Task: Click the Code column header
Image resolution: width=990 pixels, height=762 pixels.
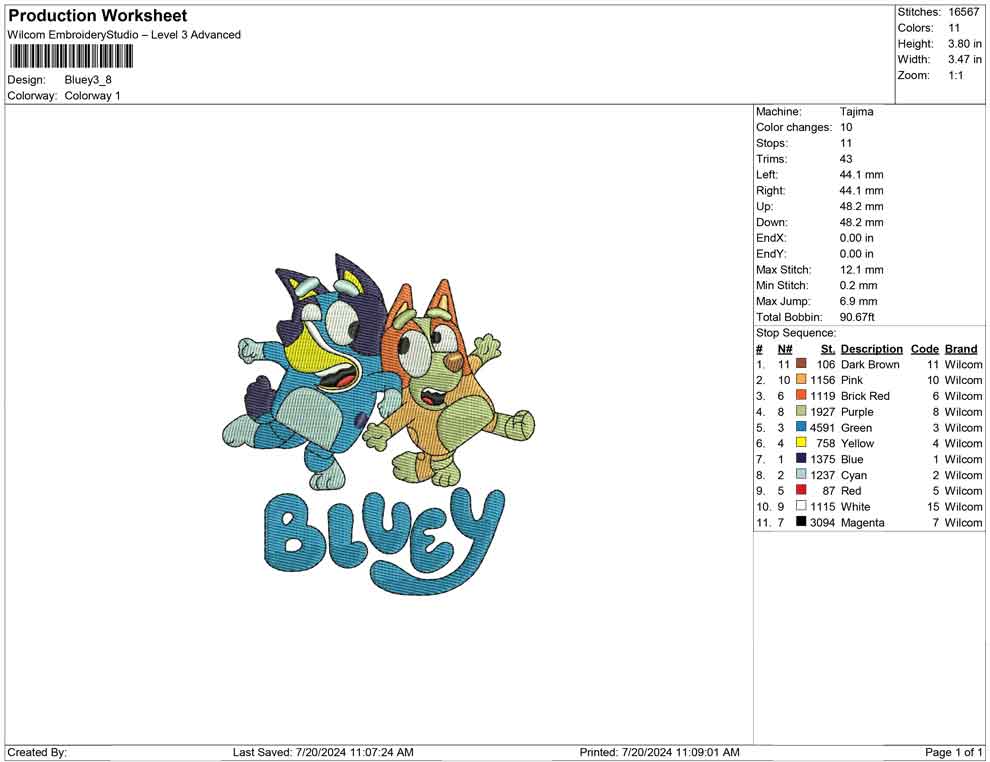Action: click(x=925, y=349)
